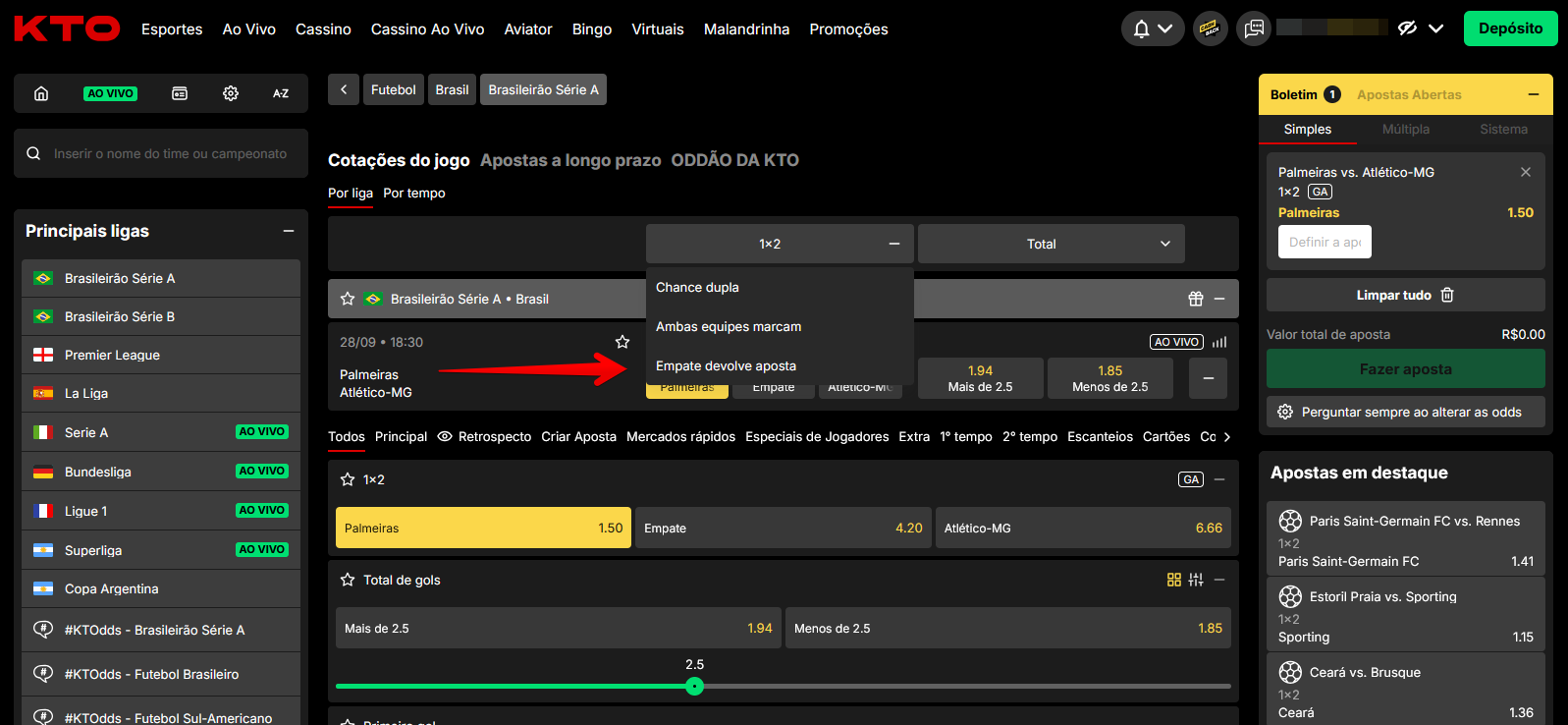This screenshot has width=1568, height=725.
Task: Collapse the match row minus button
Action: click(1209, 378)
